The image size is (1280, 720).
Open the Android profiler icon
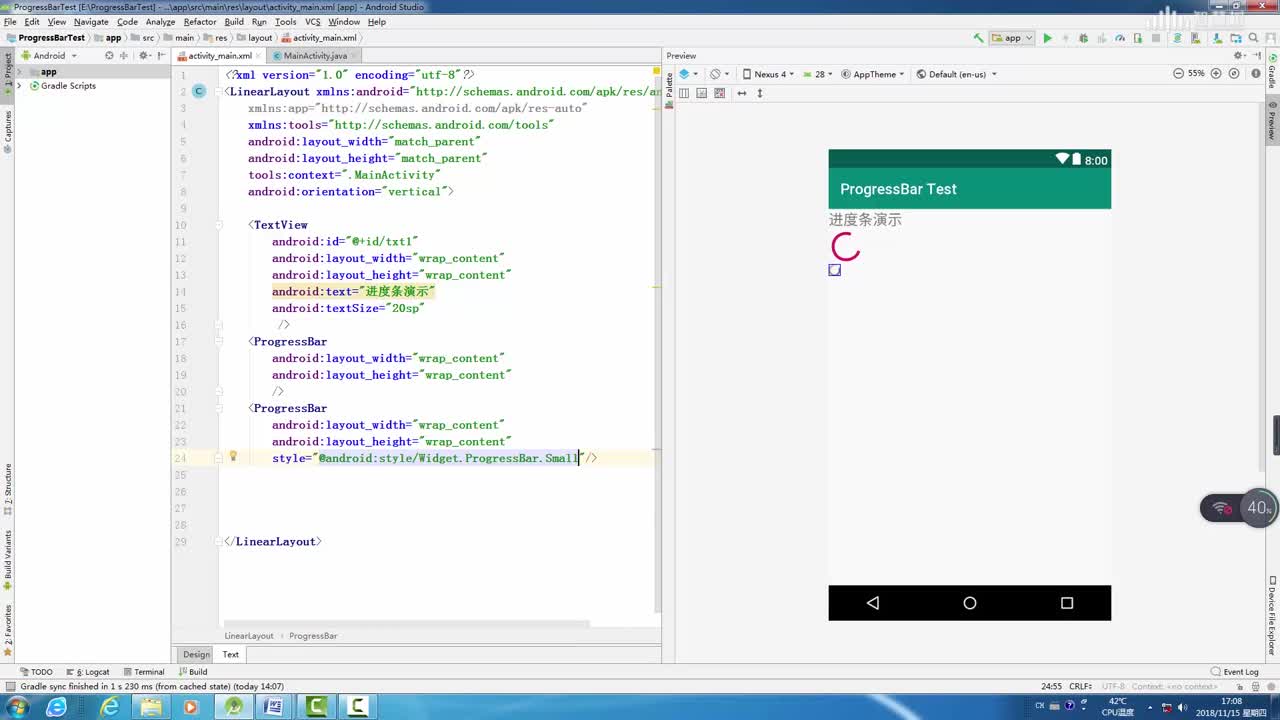tap(1120, 38)
